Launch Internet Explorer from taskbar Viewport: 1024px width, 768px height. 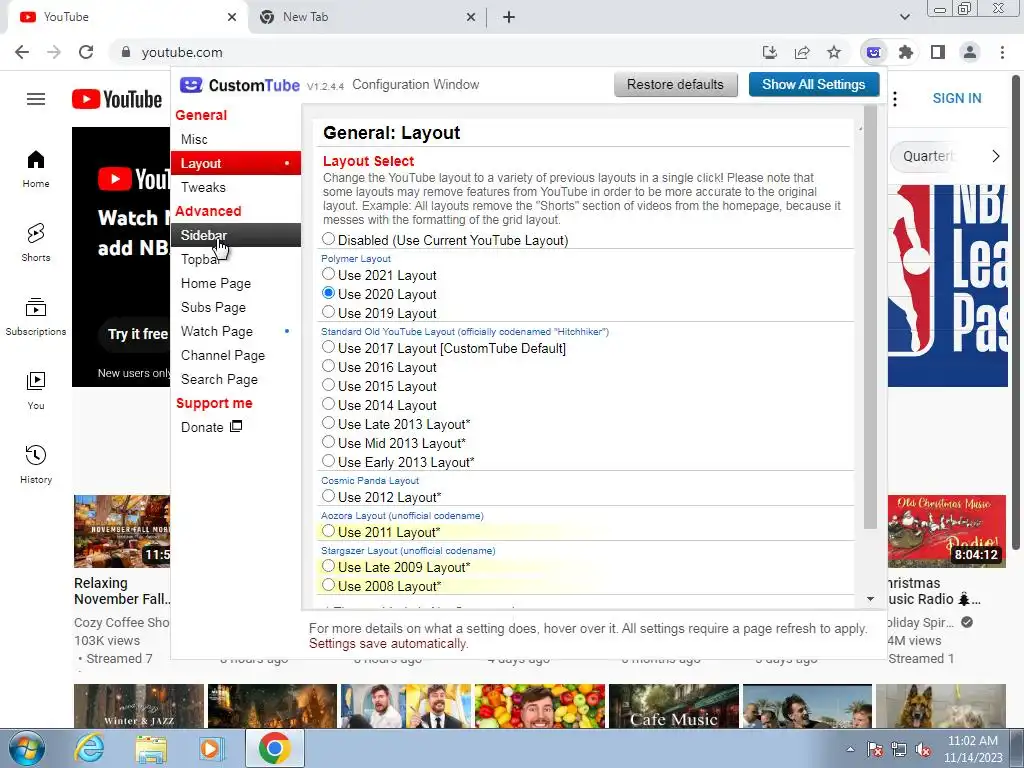pyautogui.click(x=89, y=748)
